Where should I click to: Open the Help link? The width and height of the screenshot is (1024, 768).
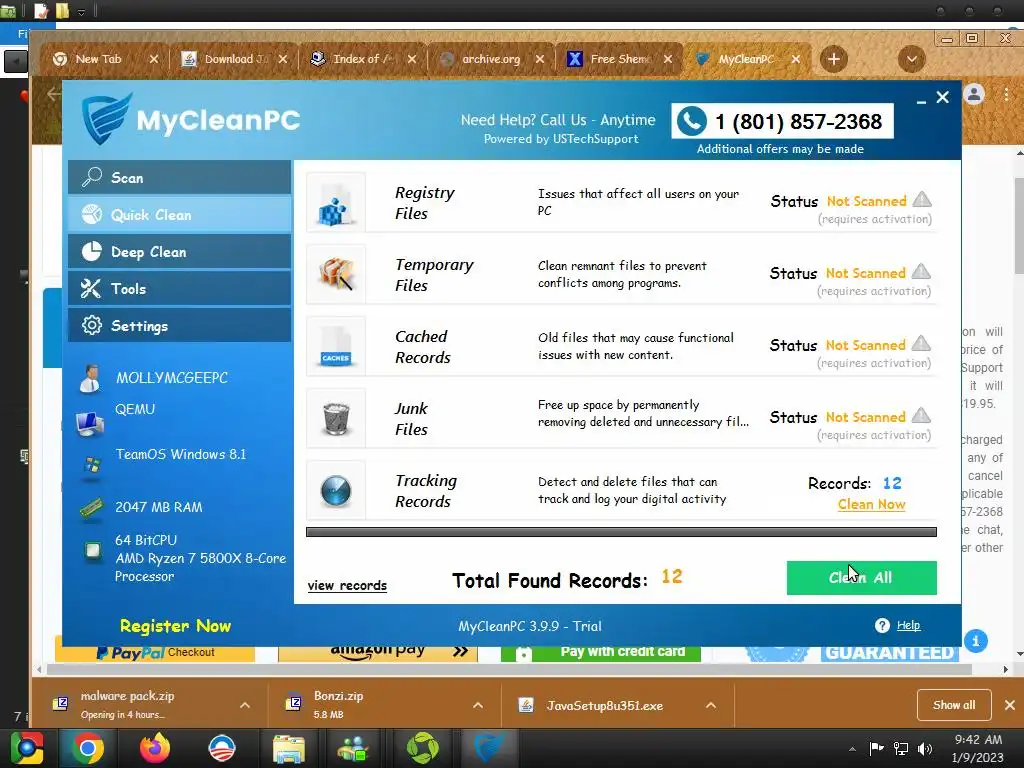(x=908, y=625)
